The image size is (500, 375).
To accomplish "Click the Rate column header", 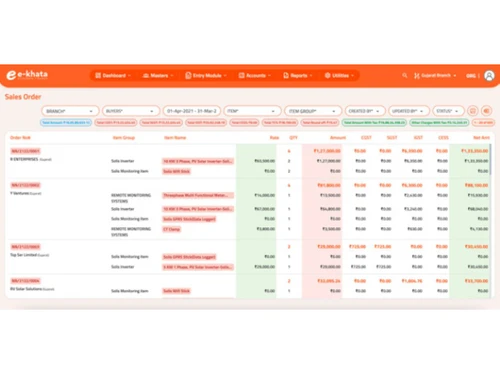I will point(274,138).
